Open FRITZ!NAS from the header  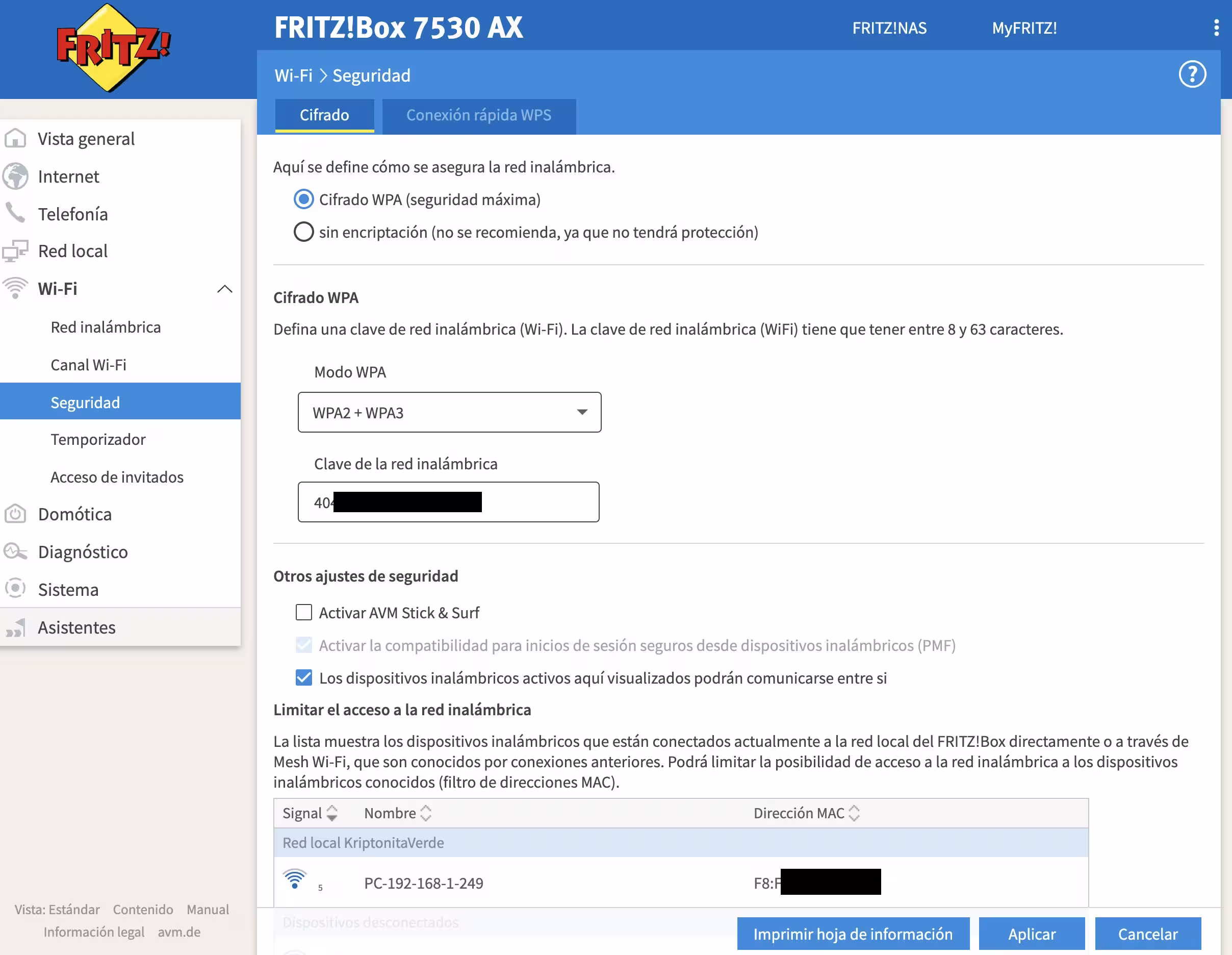click(889, 28)
